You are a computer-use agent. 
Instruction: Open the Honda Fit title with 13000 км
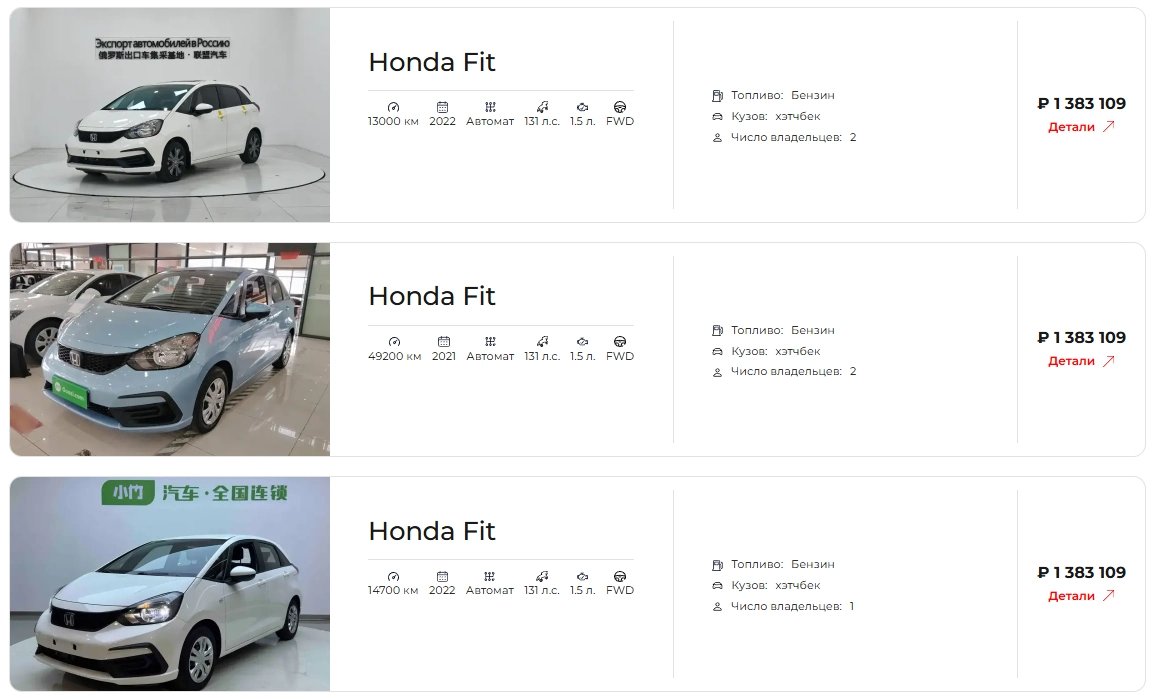click(x=432, y=63)
